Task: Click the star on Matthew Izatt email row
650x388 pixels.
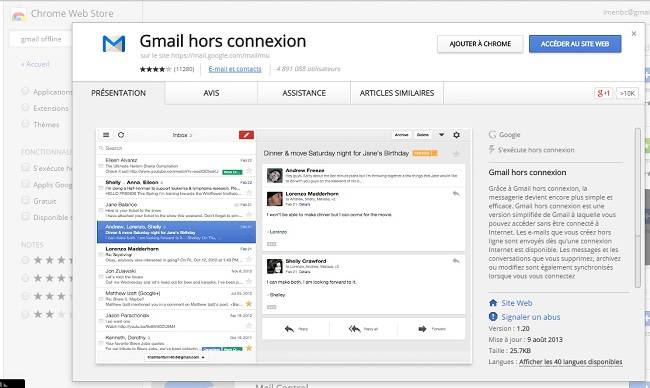Action: point(249,304)
